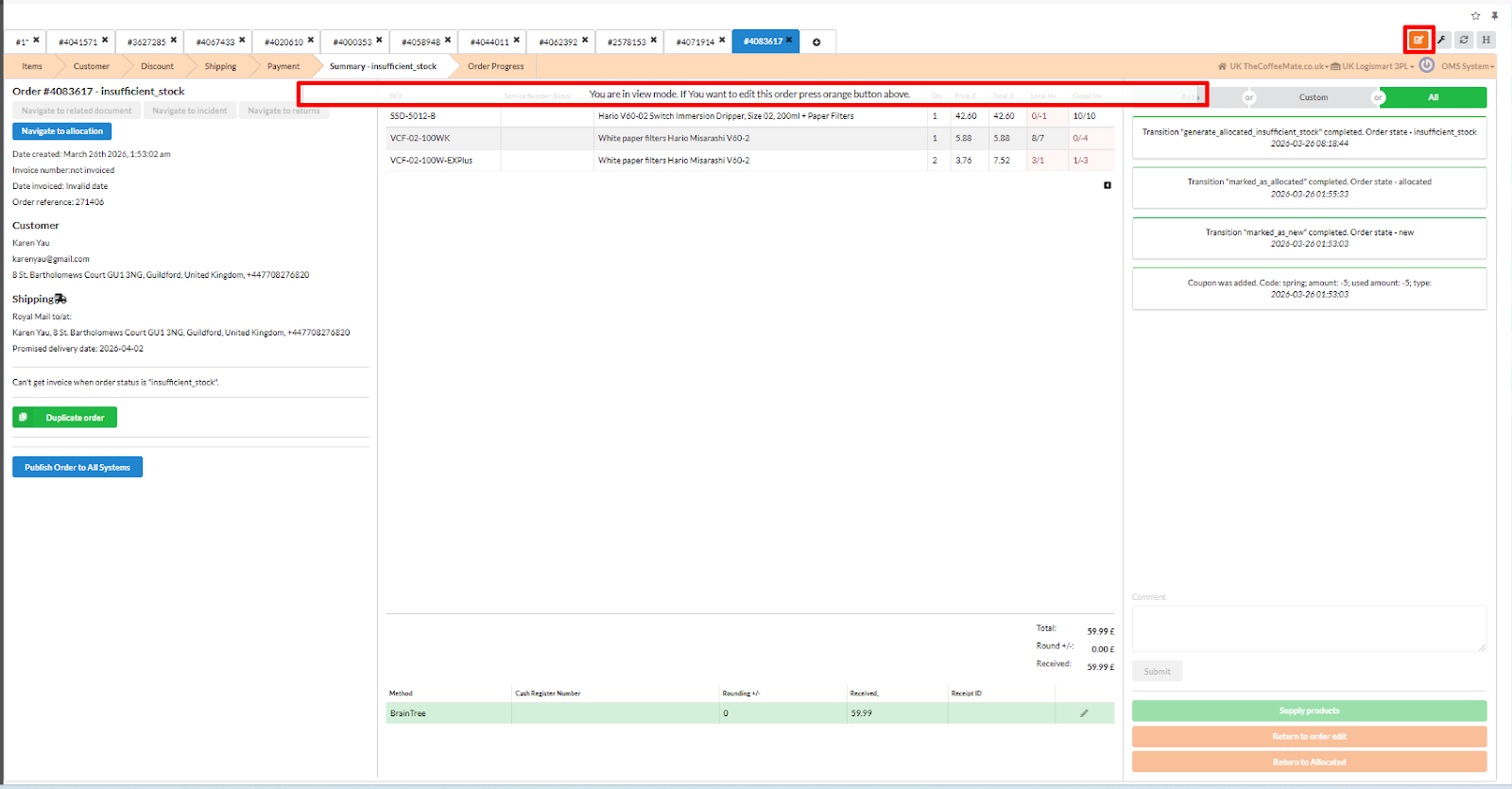
Task: Close the active #4083617 tab
Action: click(789, 40)
